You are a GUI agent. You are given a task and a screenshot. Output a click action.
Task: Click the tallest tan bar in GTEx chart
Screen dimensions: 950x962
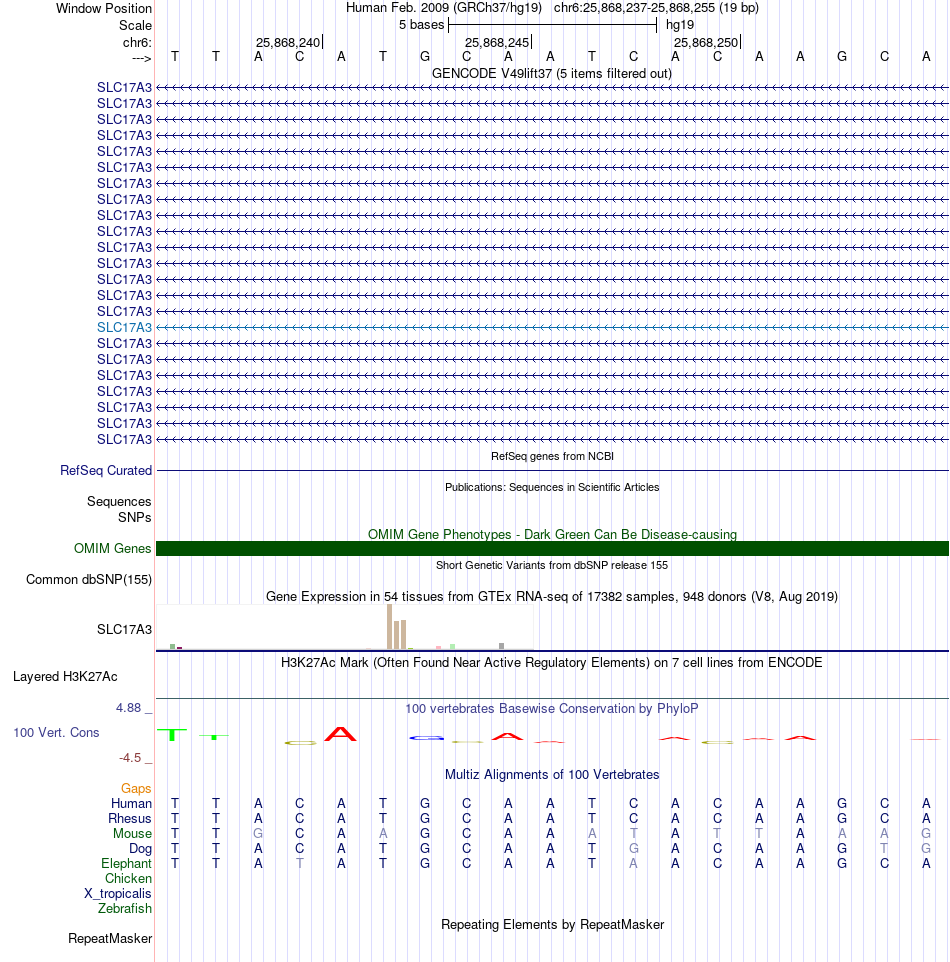tap(390, 626)
